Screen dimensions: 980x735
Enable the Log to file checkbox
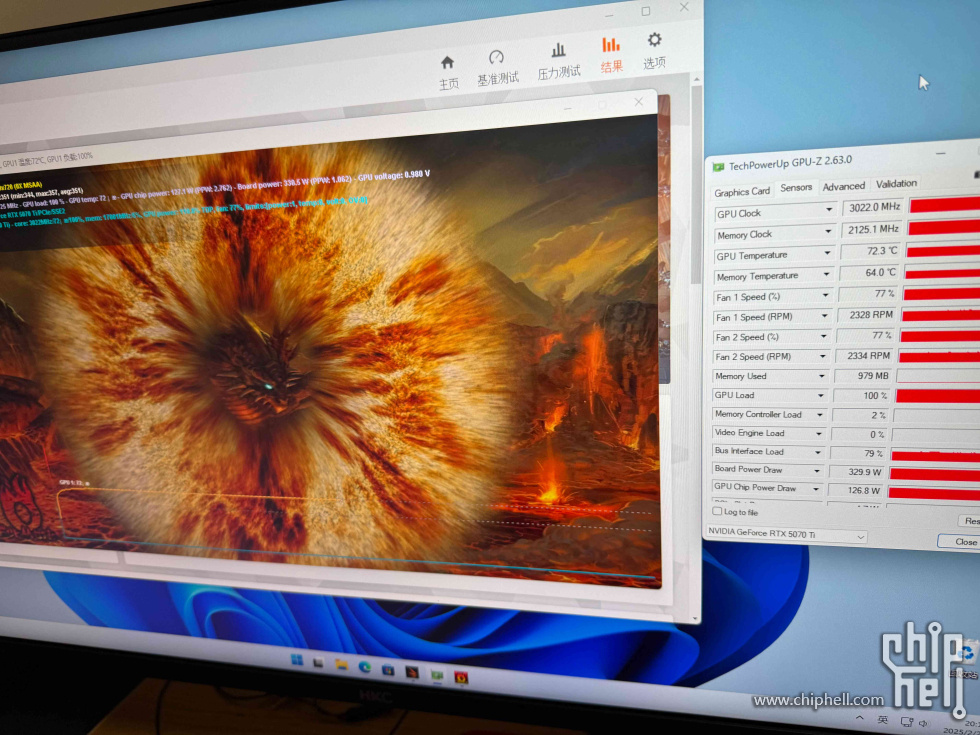717,511
